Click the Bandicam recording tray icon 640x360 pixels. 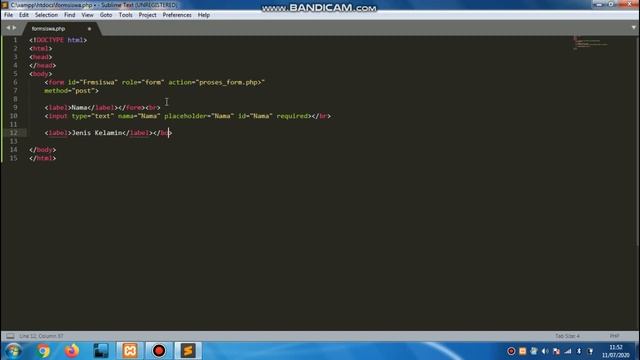tap(511, 351)
